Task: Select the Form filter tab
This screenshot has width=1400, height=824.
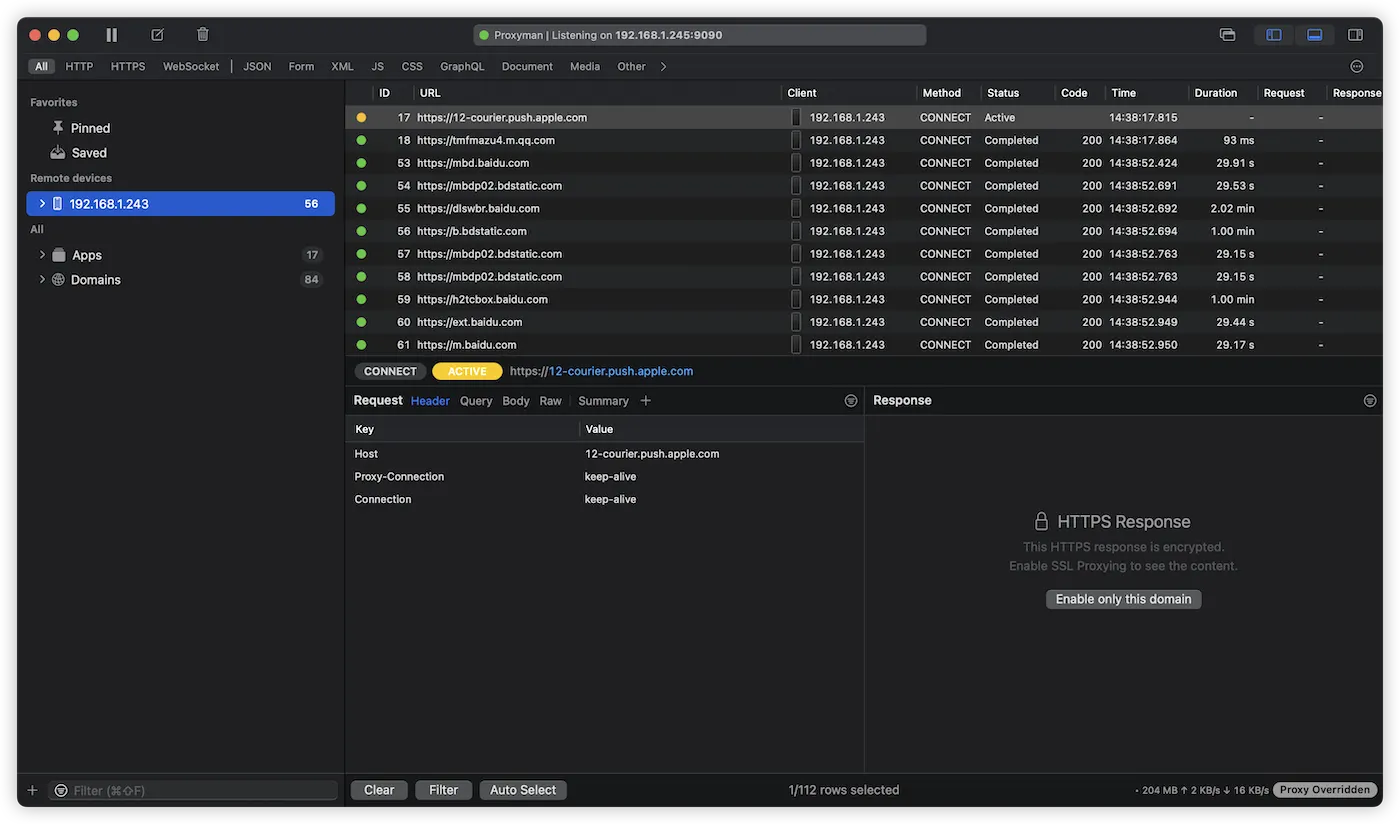Action: point(301,67)
